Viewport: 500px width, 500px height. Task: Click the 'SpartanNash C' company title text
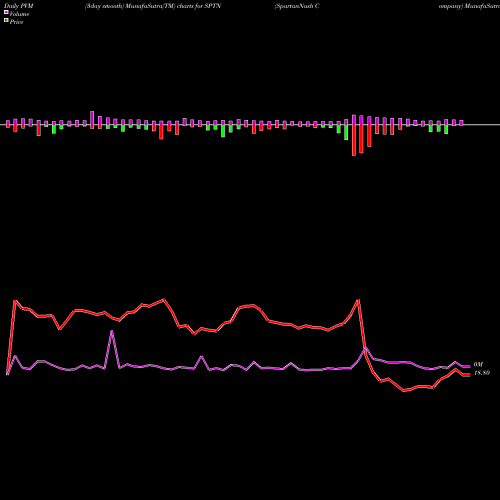click(297, 6)
